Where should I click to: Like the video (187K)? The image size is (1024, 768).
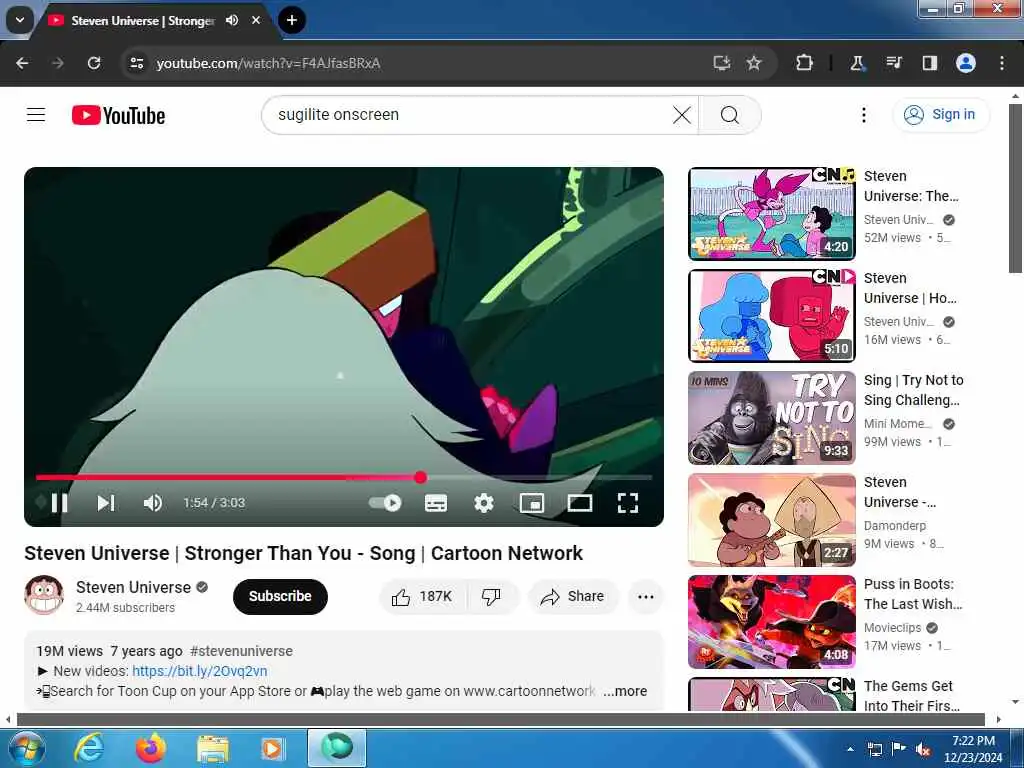(x=422, y=596)
